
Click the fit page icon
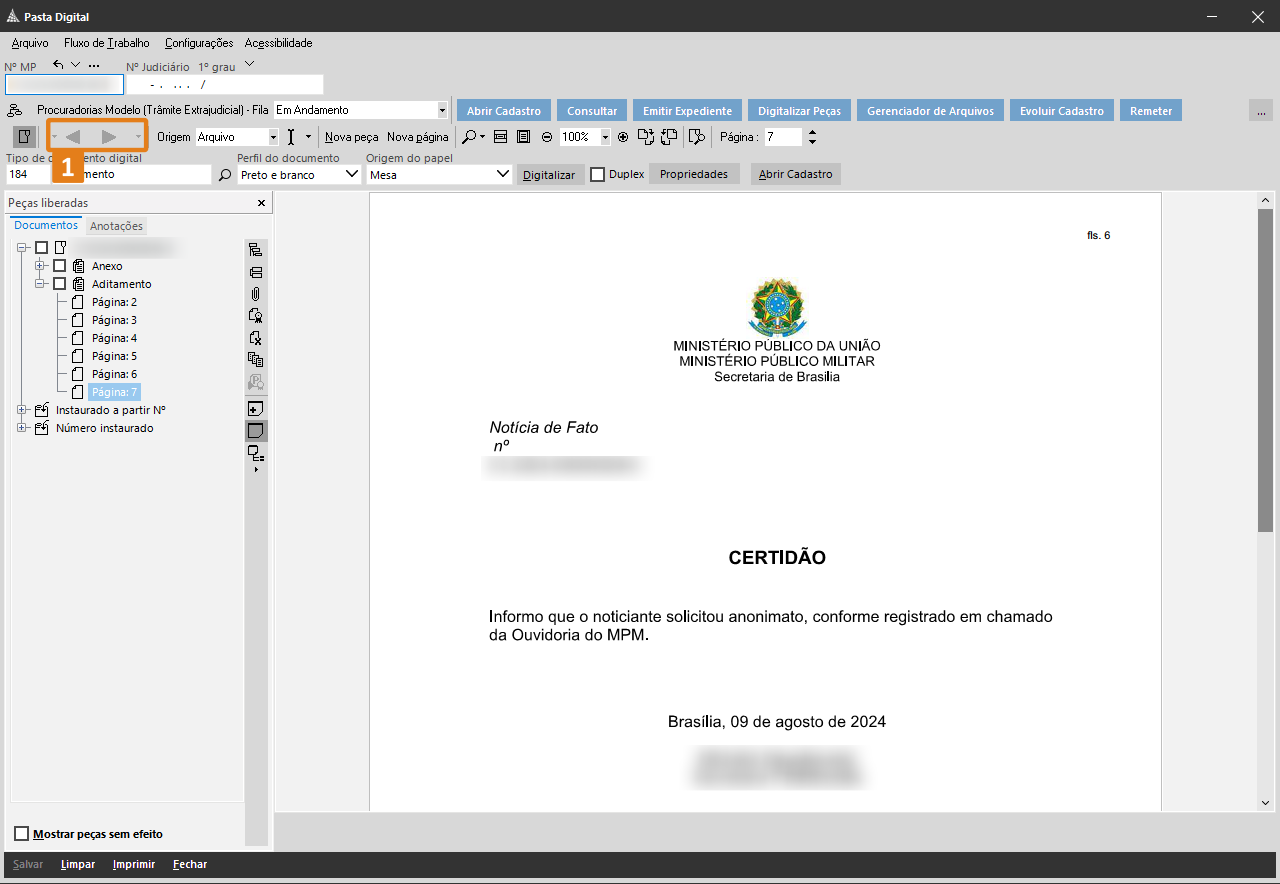tap(523, 137)
